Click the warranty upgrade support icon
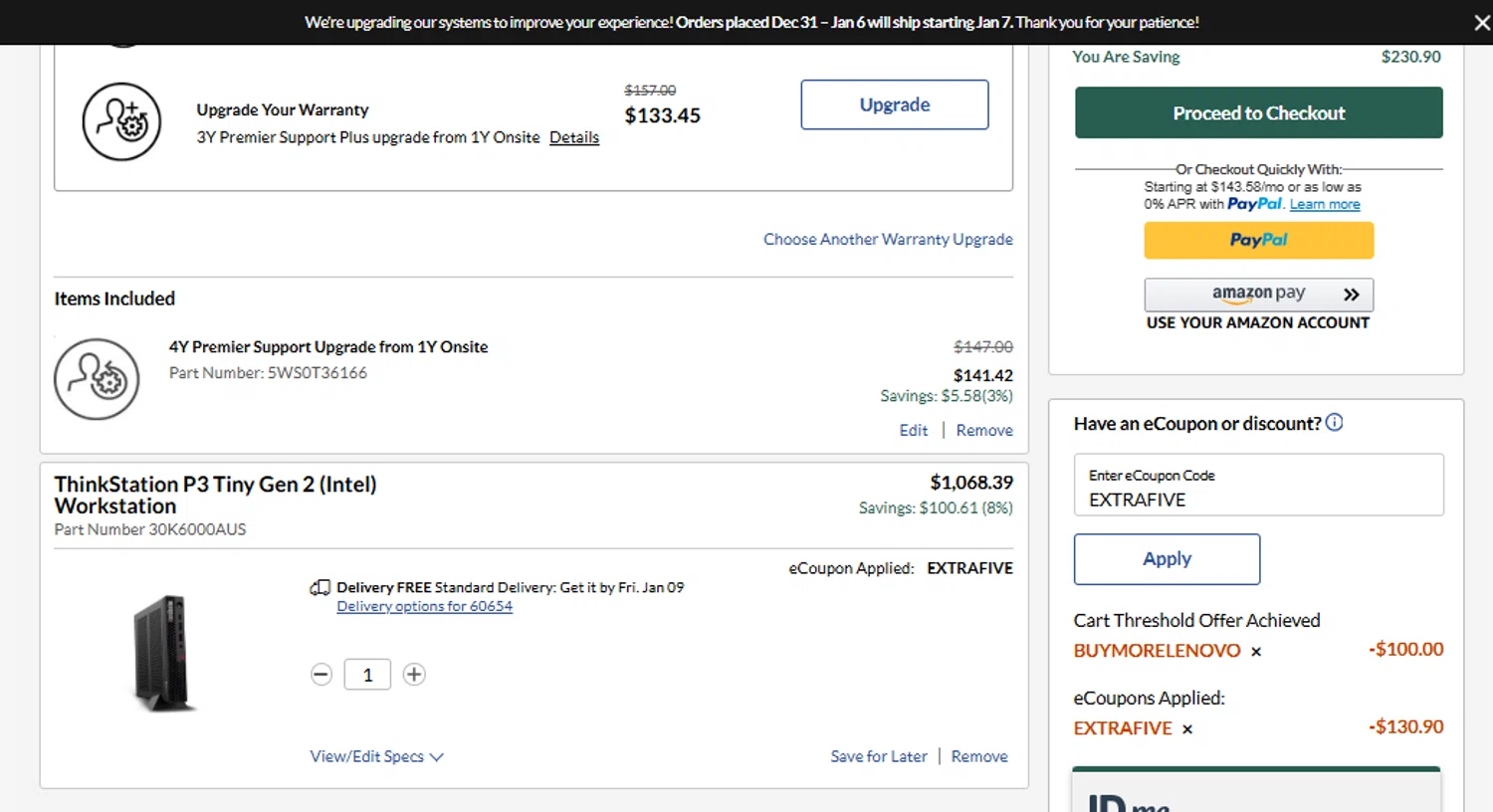The width and height of the screenshot is (1493, 812). [x=121, y=121]
